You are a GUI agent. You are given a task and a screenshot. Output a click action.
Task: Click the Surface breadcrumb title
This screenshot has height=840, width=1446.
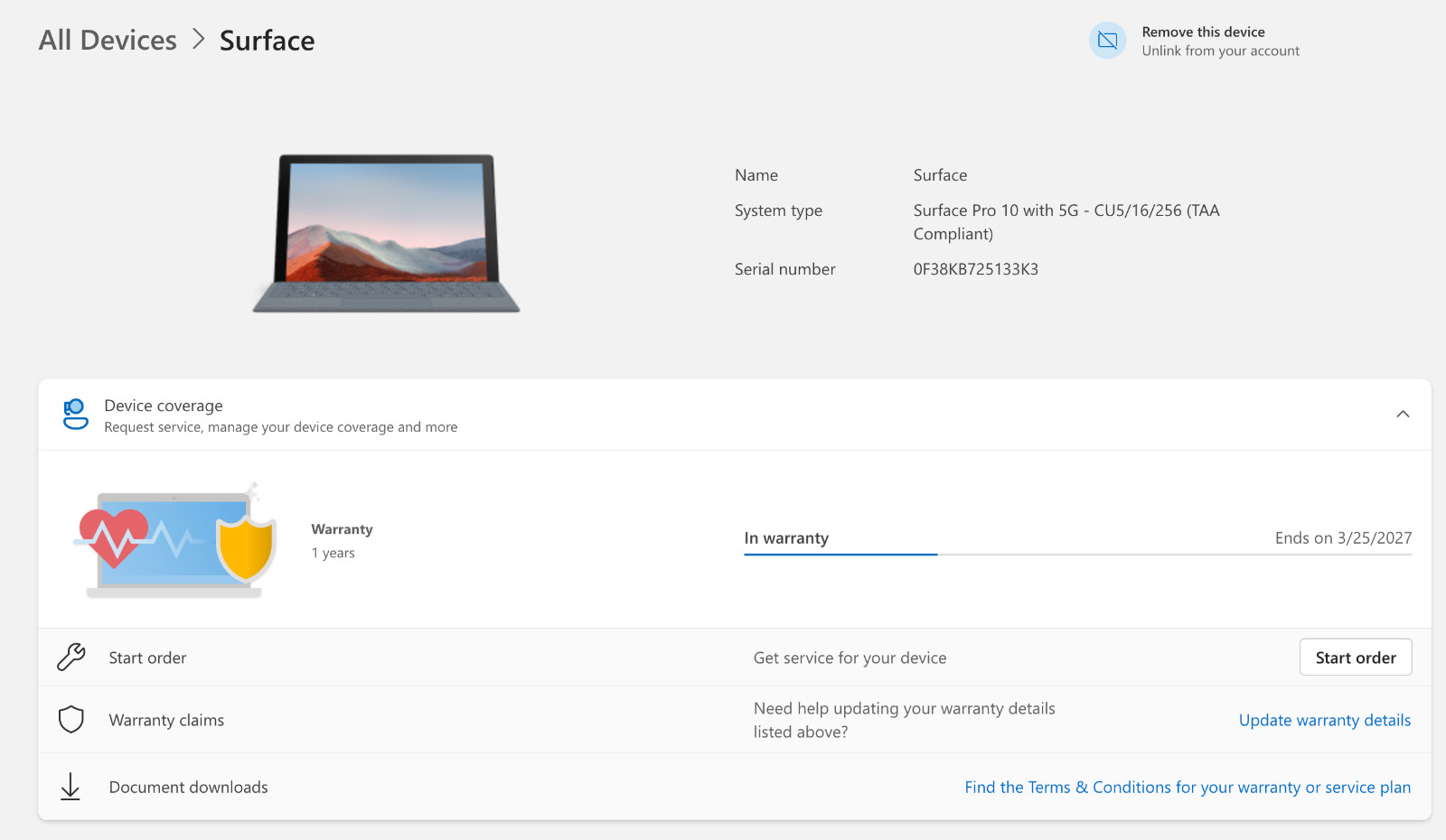(267, 40)
